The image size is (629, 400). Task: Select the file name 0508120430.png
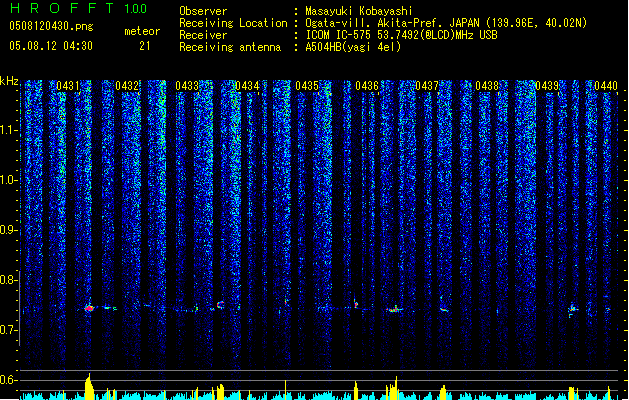51,26
